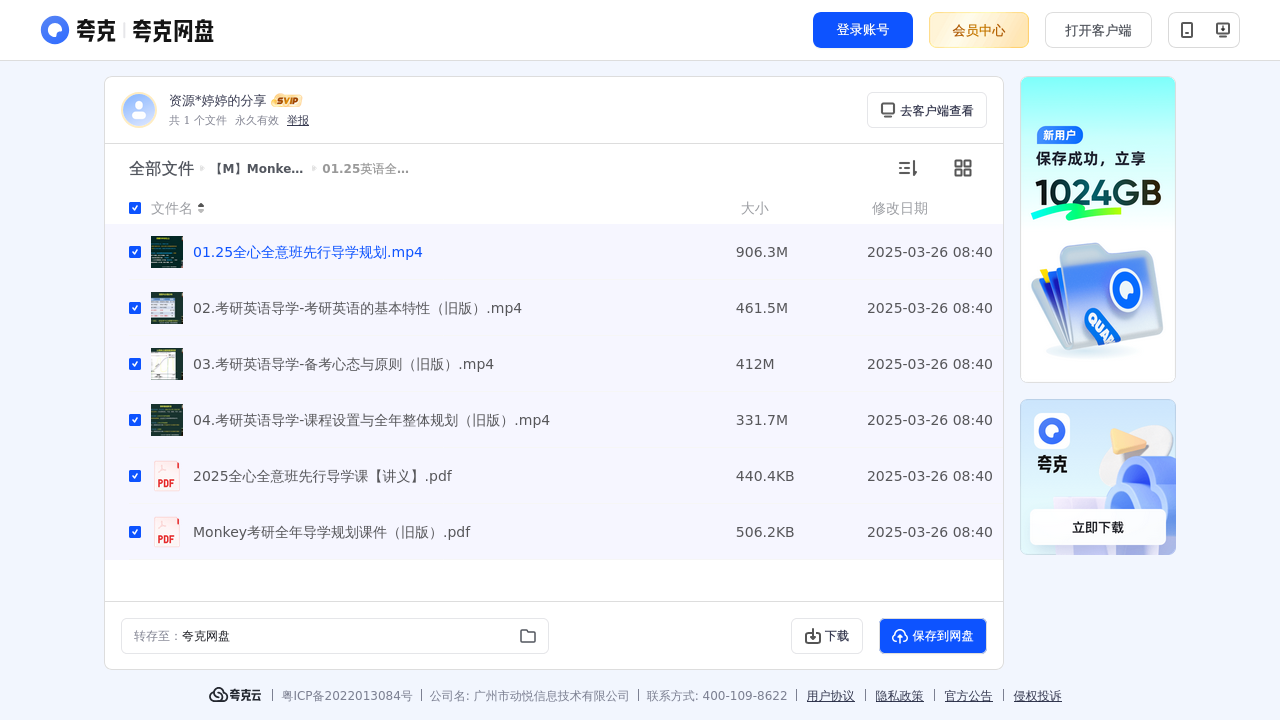Open file Monkey考研全年导学规划课件（旧版）.pdf
The height and width of the screenshot is (720, 1280).
331,532
